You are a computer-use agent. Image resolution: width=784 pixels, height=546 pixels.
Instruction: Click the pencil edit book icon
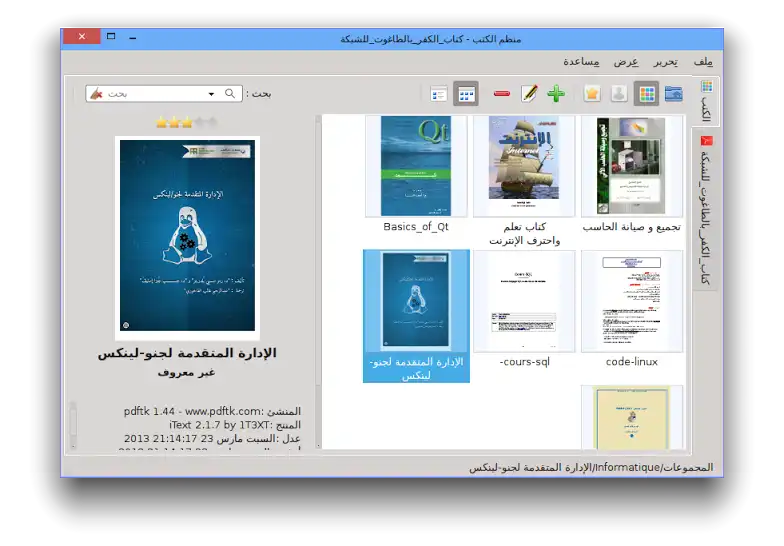tap(529, 94)
